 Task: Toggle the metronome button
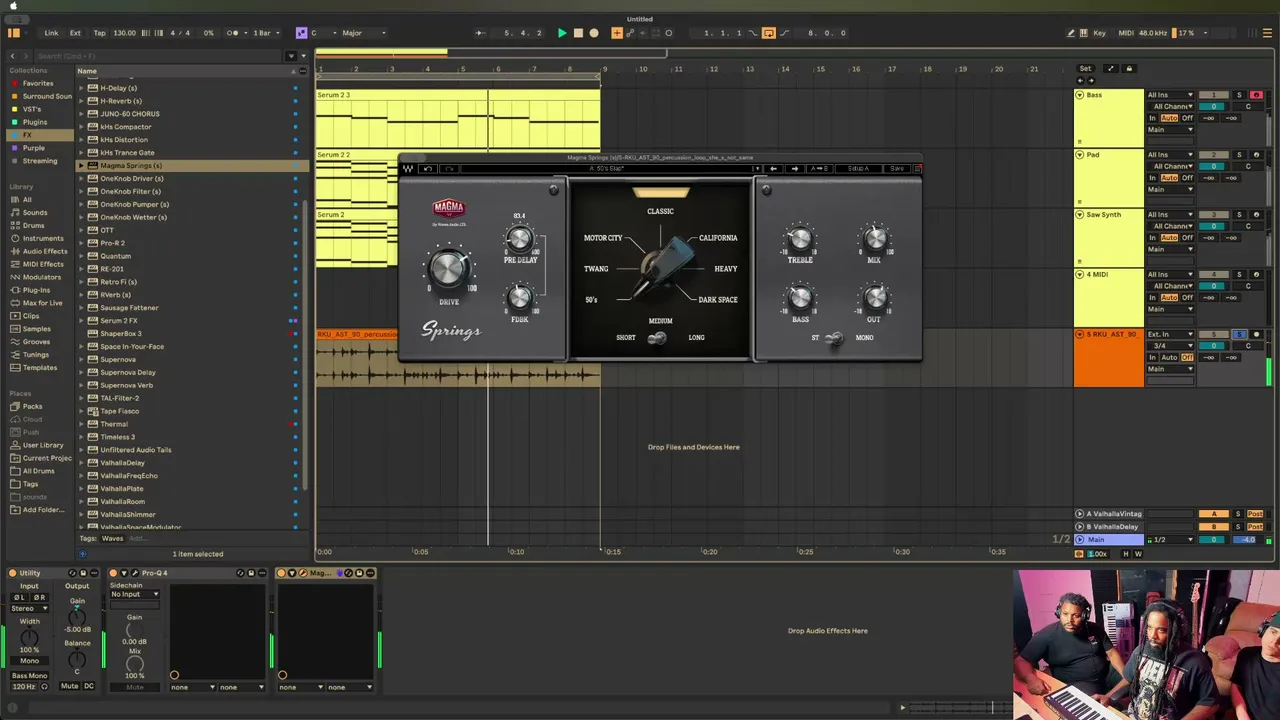(x=233, y=33)
